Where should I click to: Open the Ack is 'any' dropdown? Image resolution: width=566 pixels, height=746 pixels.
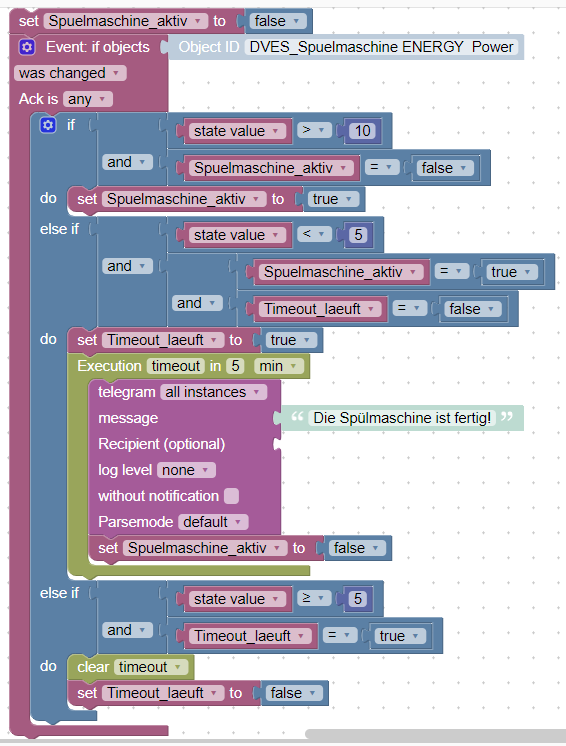(x=88, y=99)
